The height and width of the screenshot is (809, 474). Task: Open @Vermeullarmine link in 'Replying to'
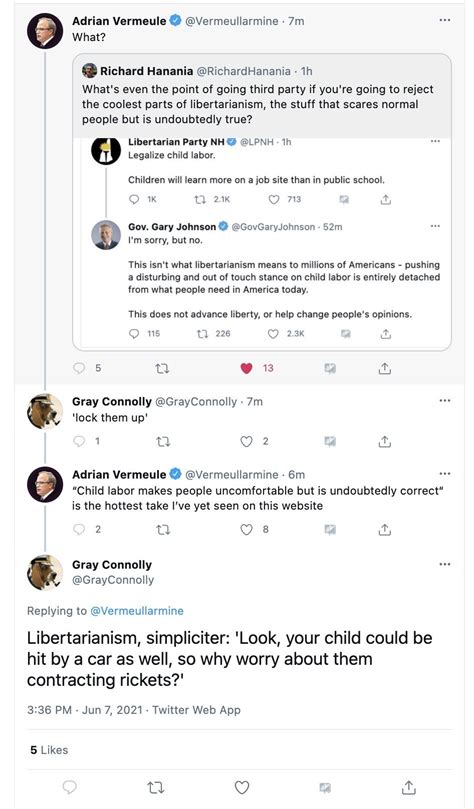(137, 611)
